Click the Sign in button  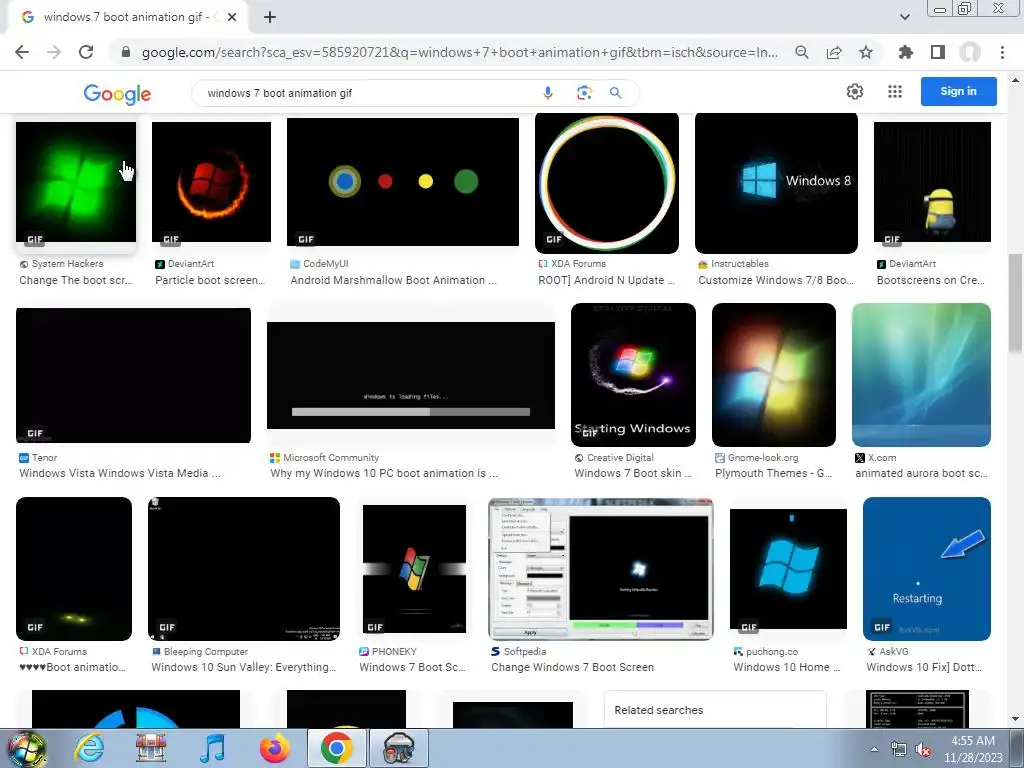959,91
